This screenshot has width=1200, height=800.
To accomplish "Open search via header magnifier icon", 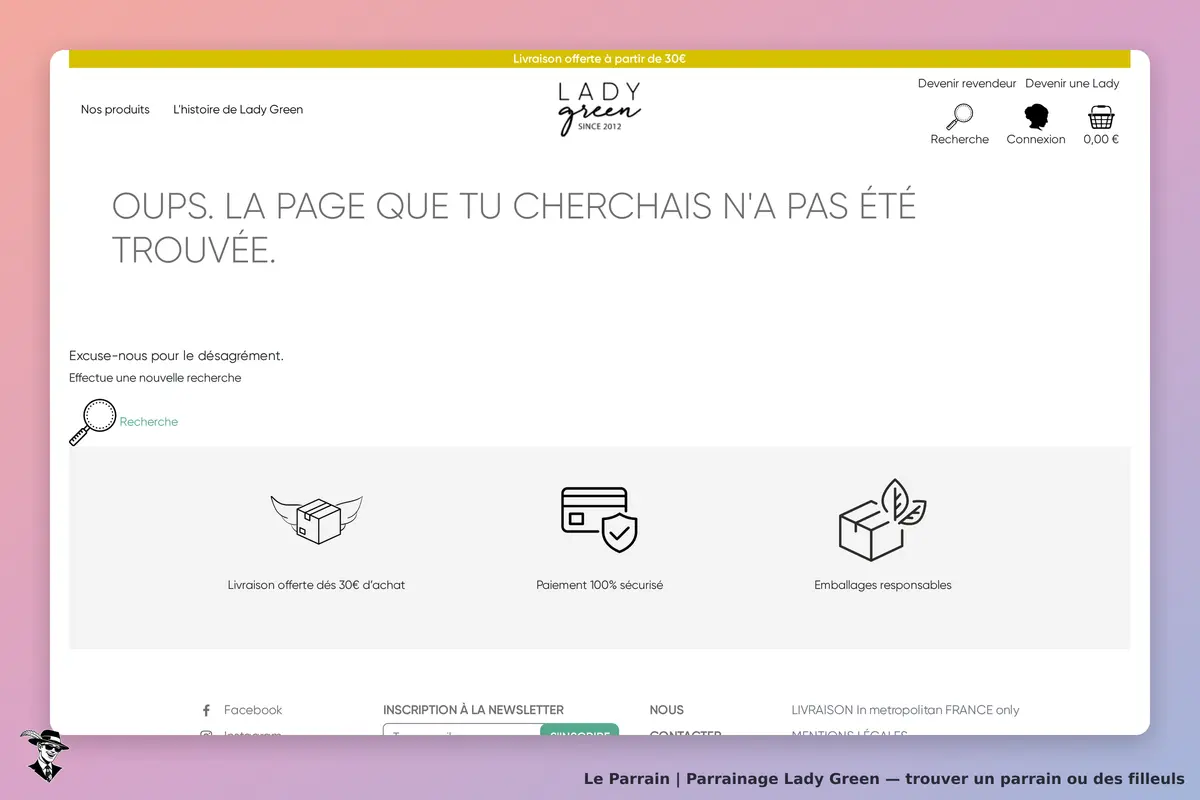I will pyautogui.click(x=960, y=117).
